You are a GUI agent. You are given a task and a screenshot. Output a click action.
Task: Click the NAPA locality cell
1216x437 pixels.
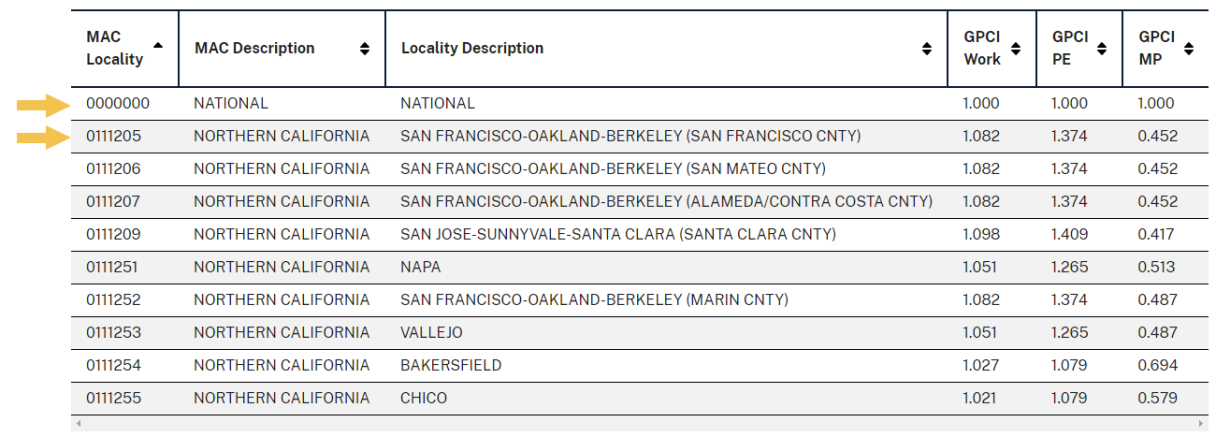[x=666, y=267]
